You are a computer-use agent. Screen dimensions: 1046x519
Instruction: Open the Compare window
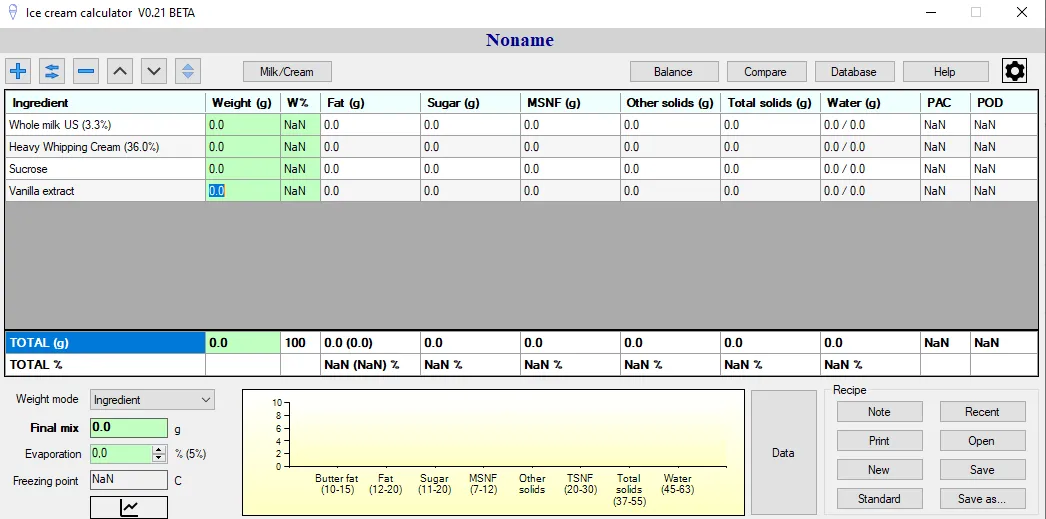click(766, 72)
